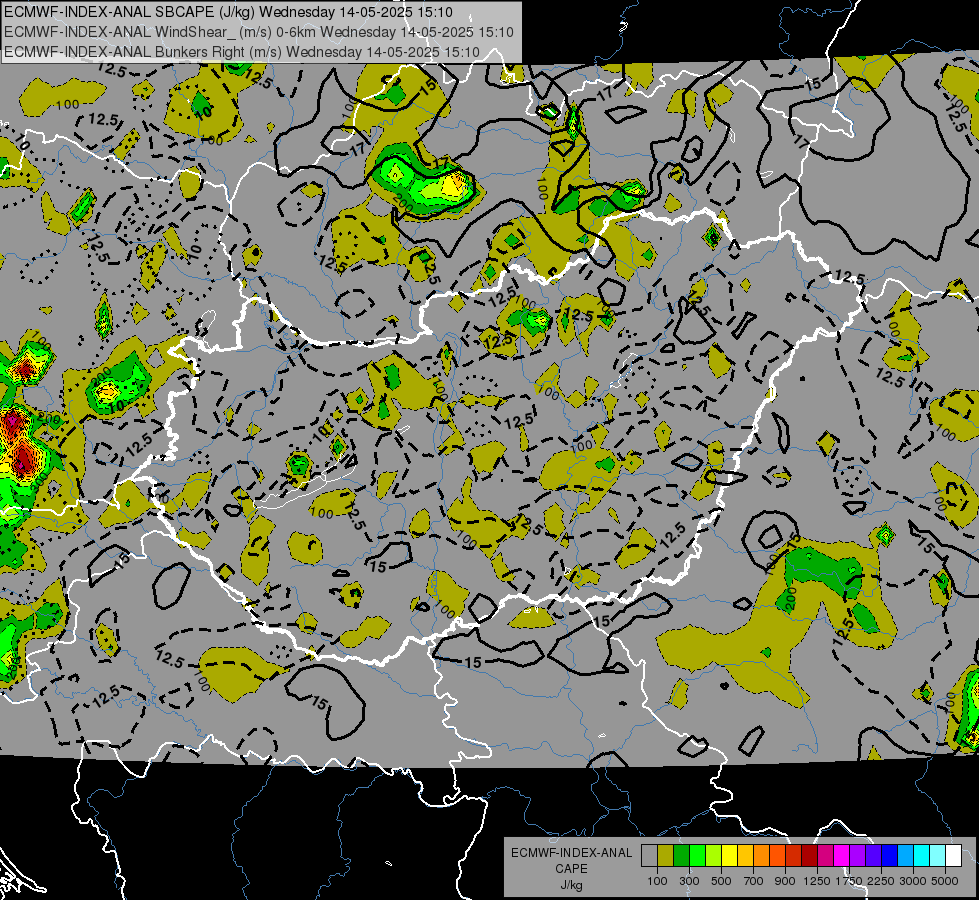Select the amber legend swatch

point(745,855)
